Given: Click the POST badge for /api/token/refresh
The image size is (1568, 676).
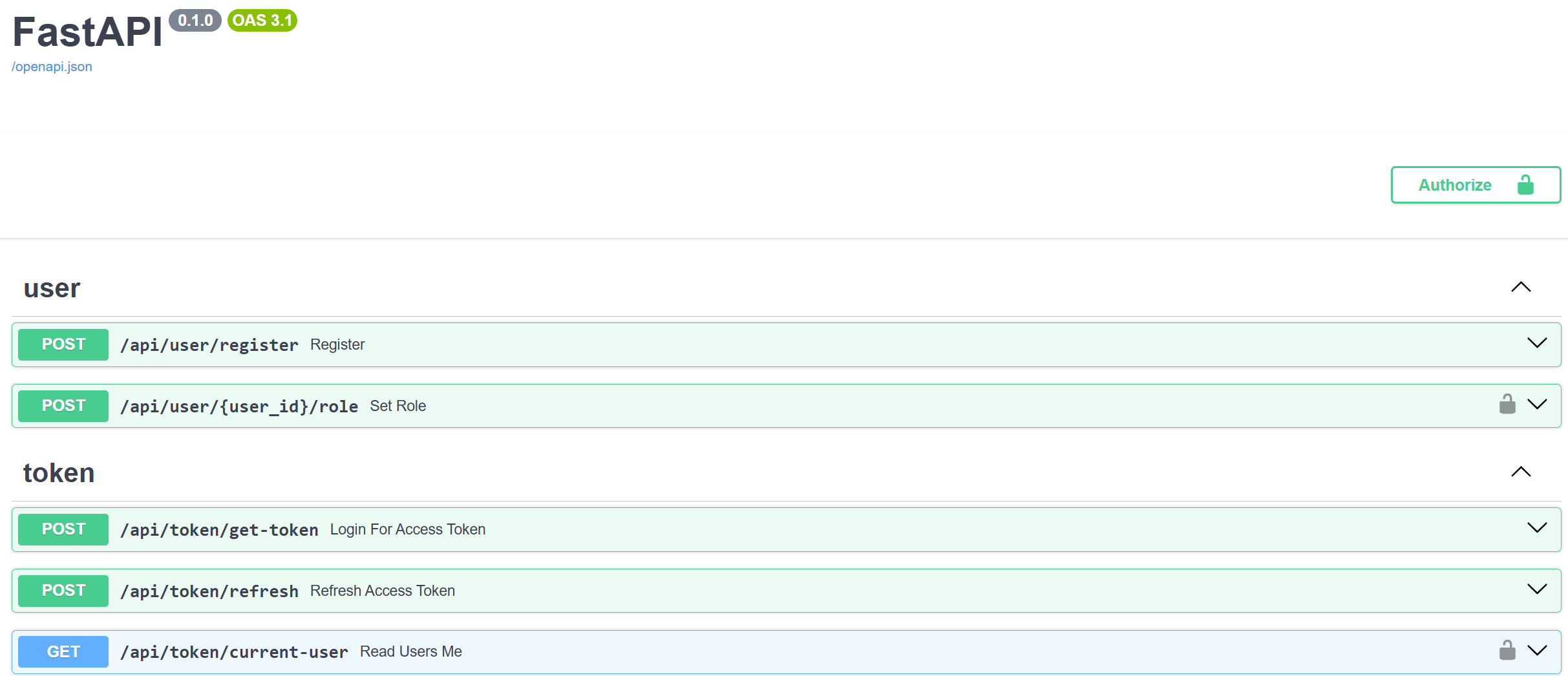Looking at the screenshot, I should click(x=63, y=591).
